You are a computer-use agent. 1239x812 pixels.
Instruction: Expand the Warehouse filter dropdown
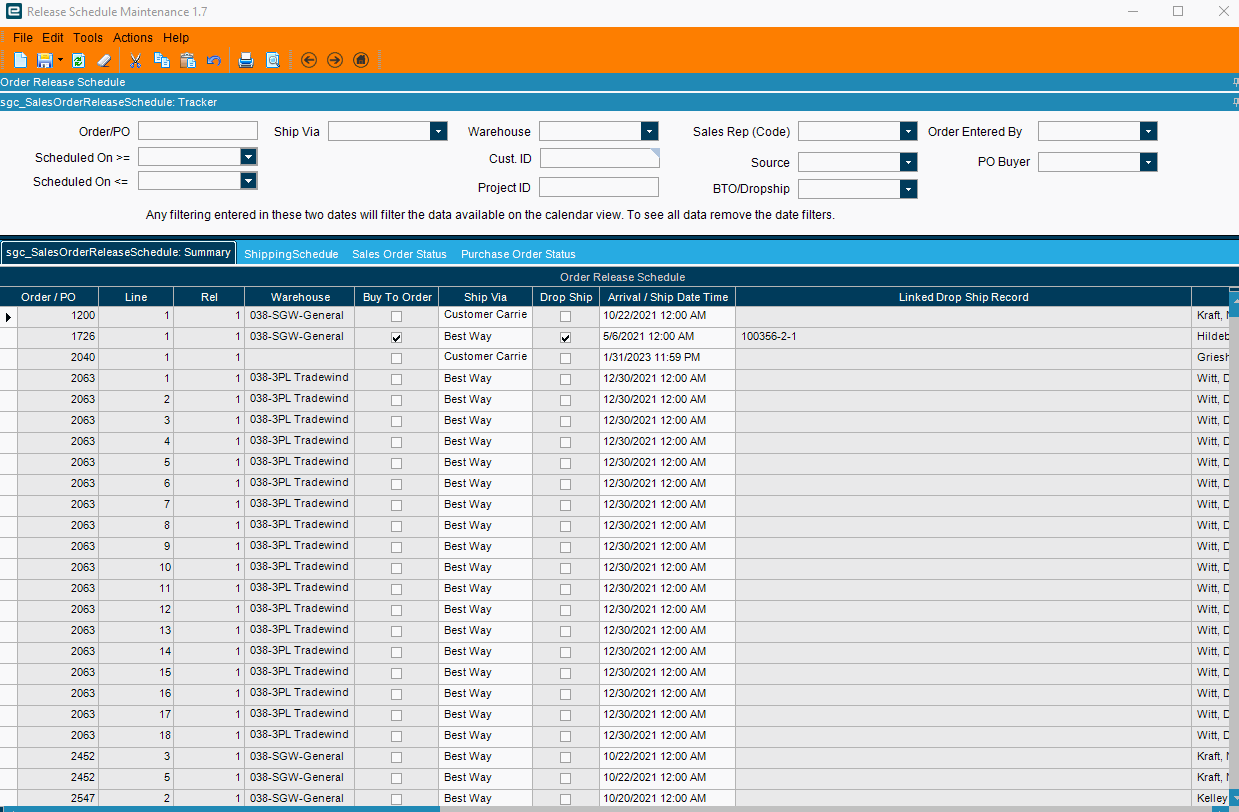click(x=650, y=131)
